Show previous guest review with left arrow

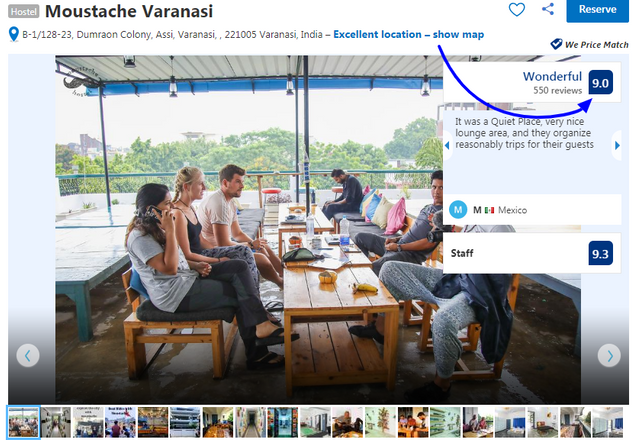coord(447,145)
